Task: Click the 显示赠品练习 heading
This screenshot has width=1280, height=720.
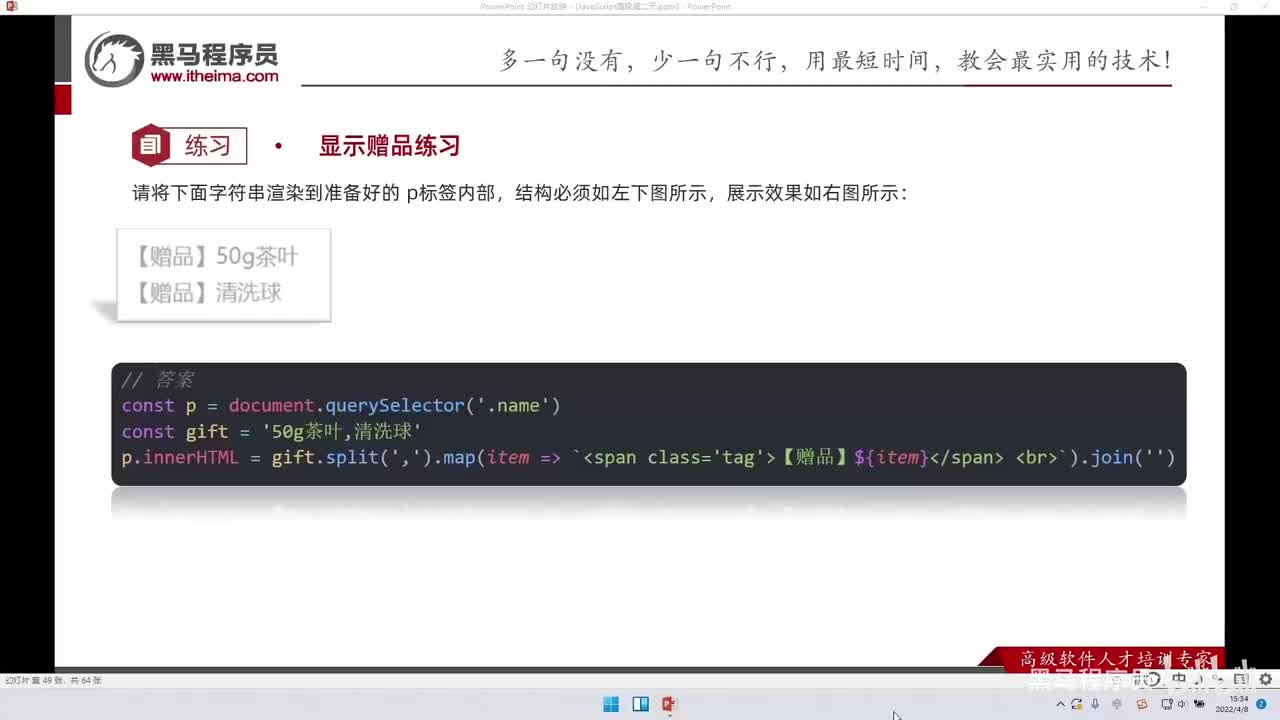Action: (389, 146)
